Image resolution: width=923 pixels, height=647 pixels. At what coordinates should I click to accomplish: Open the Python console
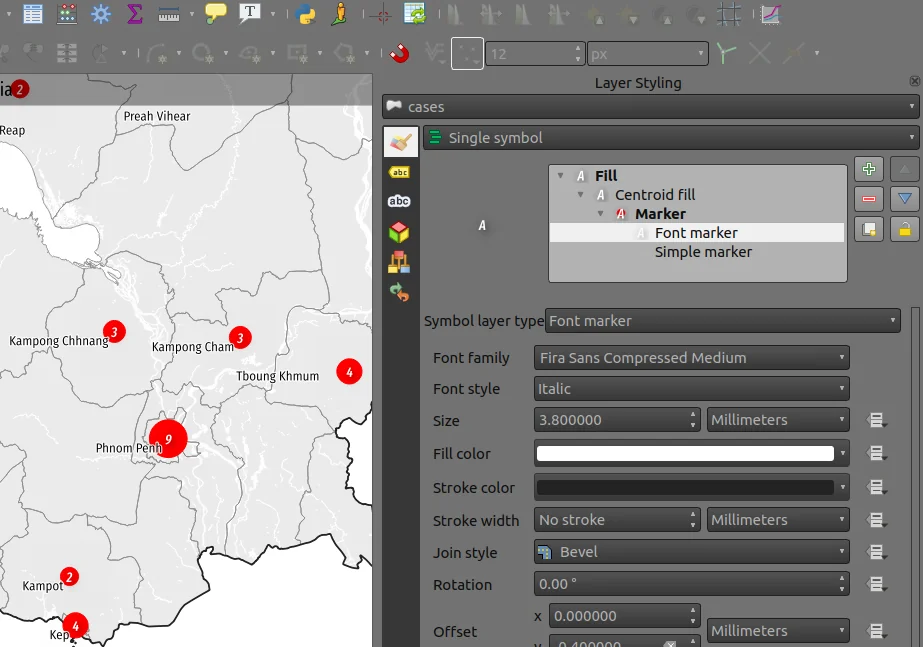305,14
